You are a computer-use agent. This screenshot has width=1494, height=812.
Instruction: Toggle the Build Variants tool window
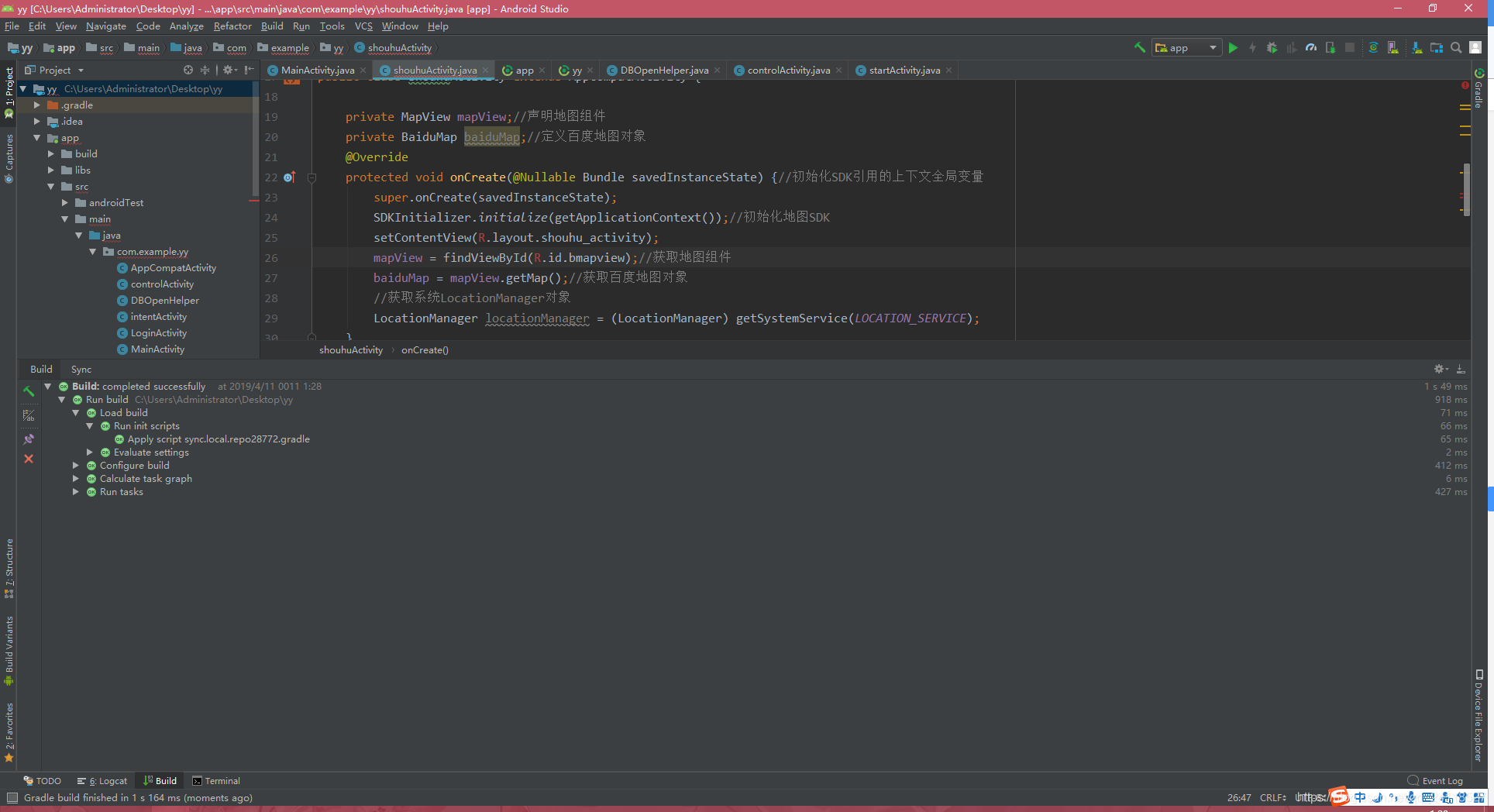point(9,651)
